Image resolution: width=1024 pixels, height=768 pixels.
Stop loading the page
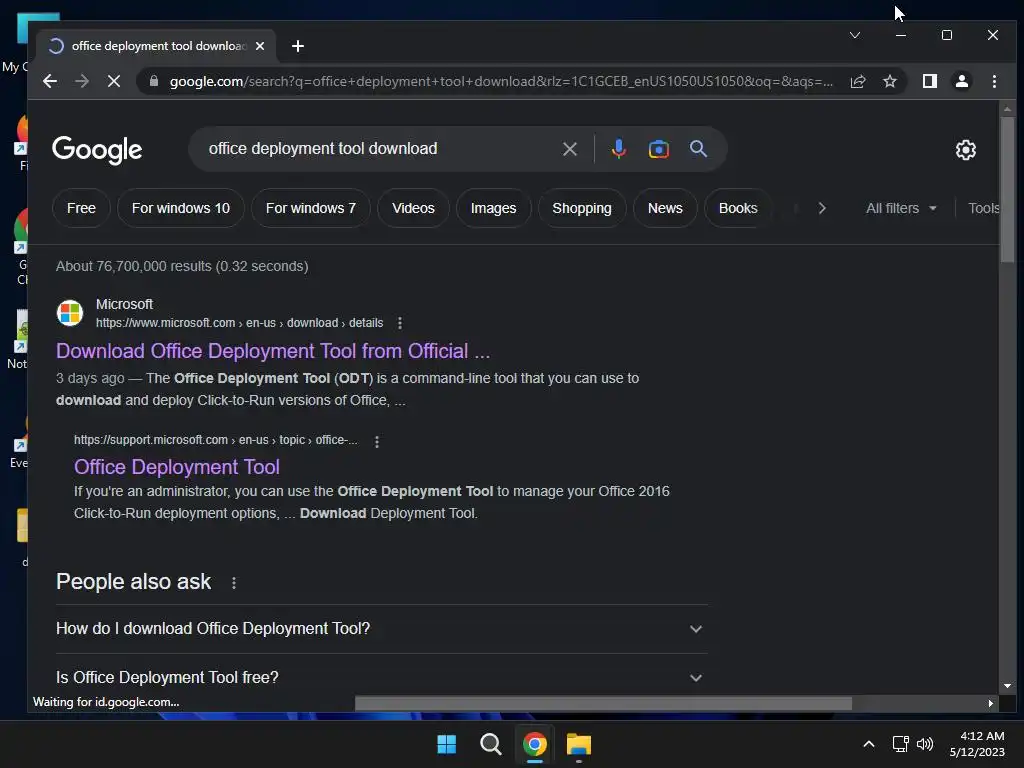[114, 81]
